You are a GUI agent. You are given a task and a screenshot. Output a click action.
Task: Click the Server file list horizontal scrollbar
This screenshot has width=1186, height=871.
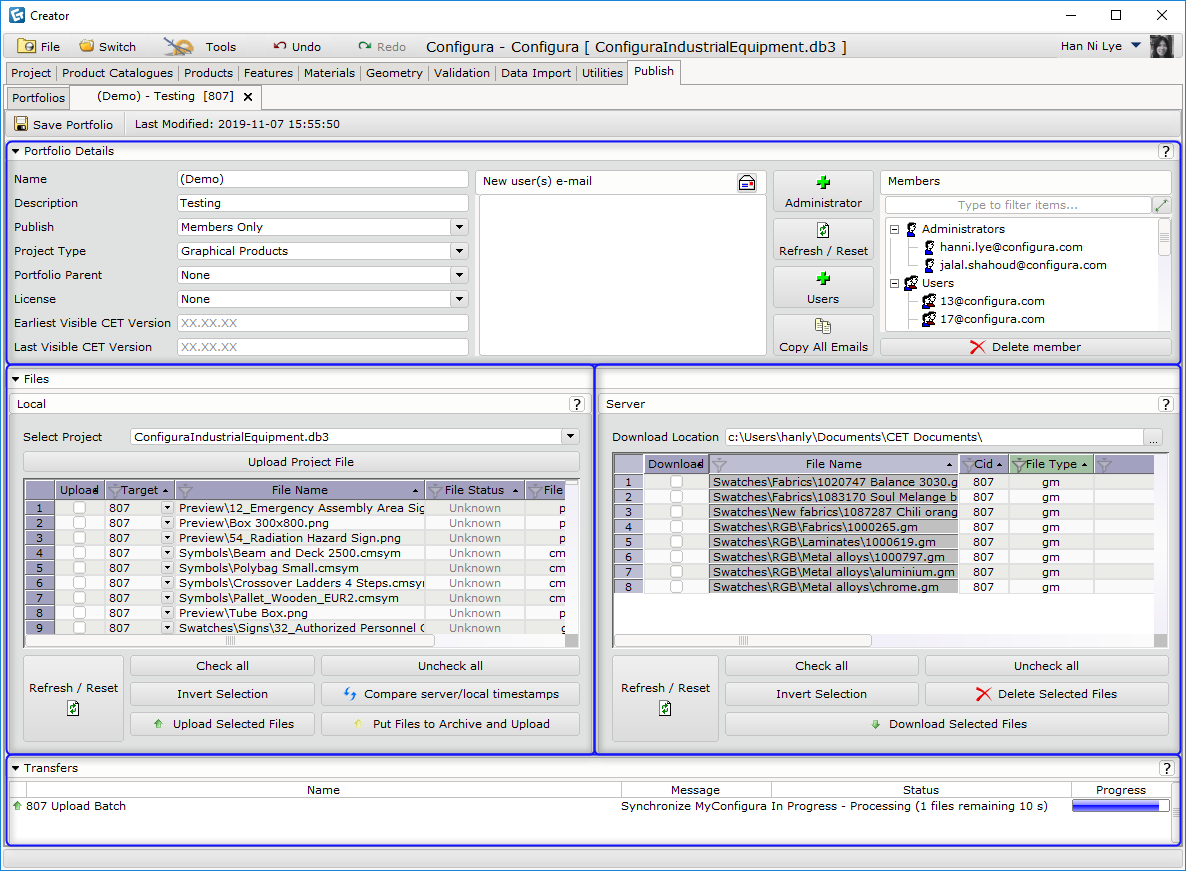click(x=743, y=641)
